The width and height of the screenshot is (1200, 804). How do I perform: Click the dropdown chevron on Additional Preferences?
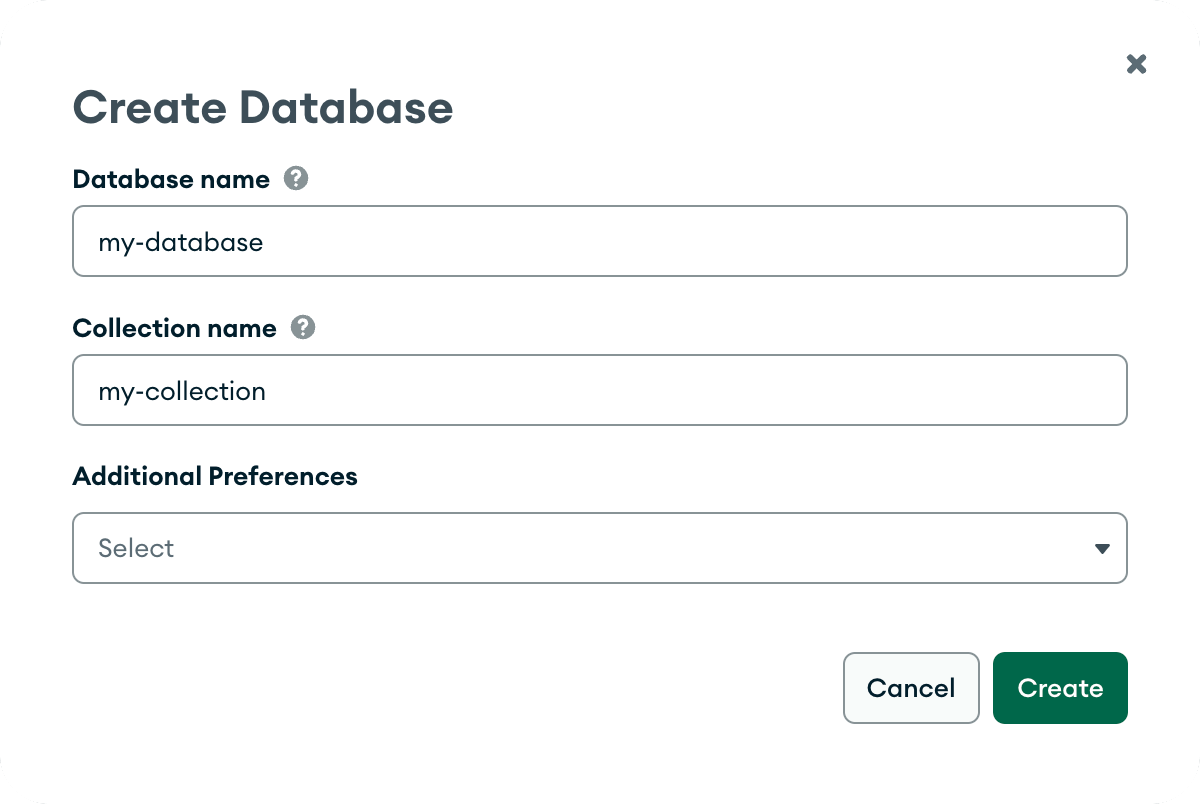(1102, 548)
